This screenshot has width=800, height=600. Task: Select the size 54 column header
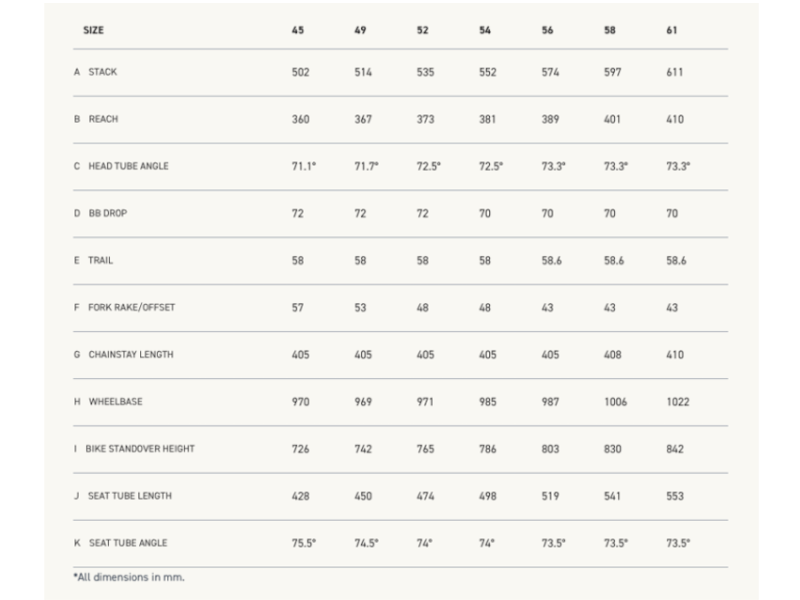click(x=485, y=31)
